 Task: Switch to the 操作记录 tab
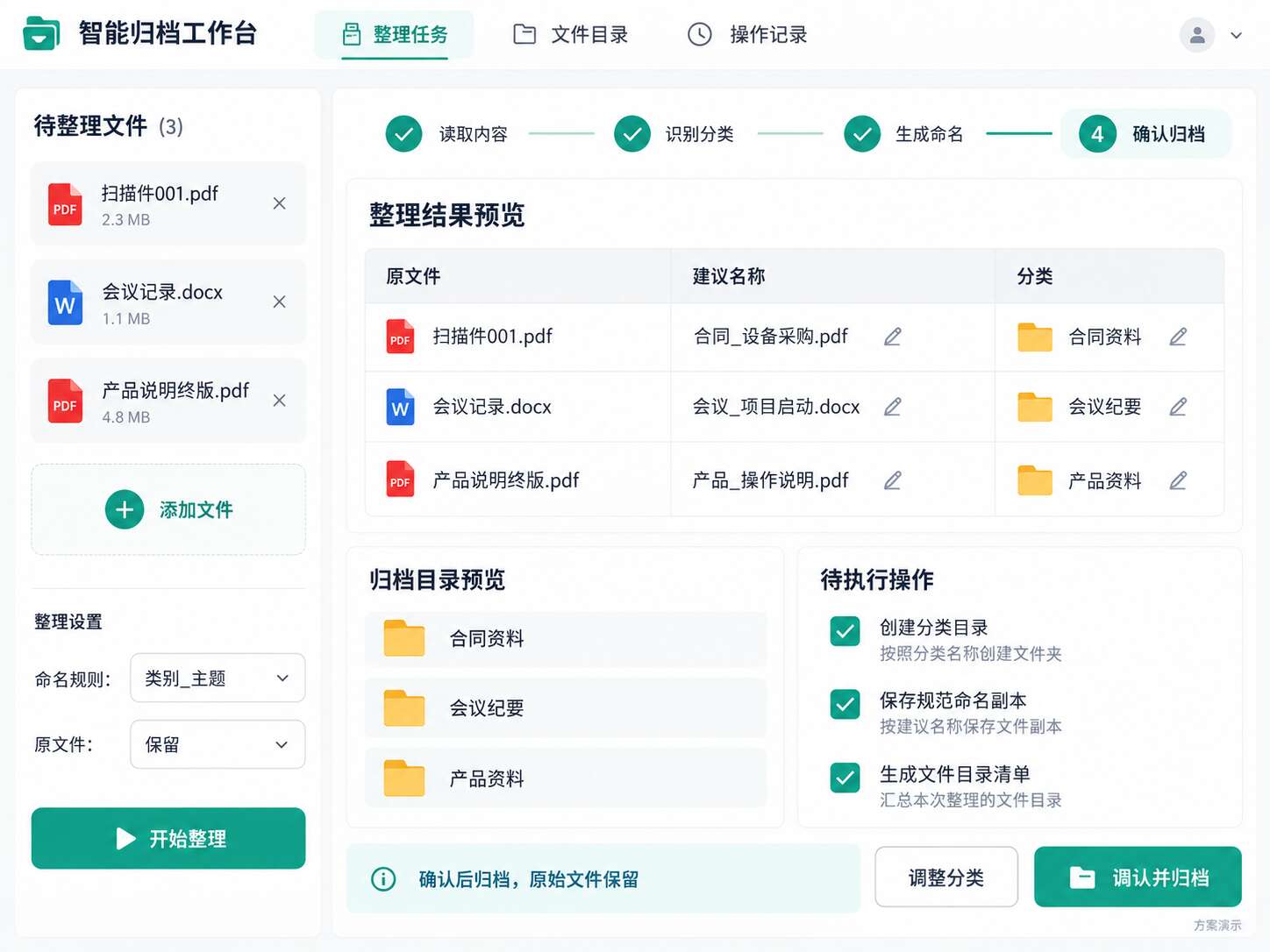point(746,35)
